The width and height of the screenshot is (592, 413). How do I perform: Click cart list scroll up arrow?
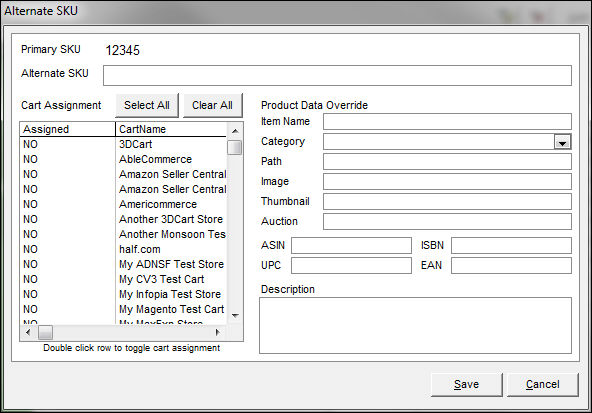(x=235, y=131)
